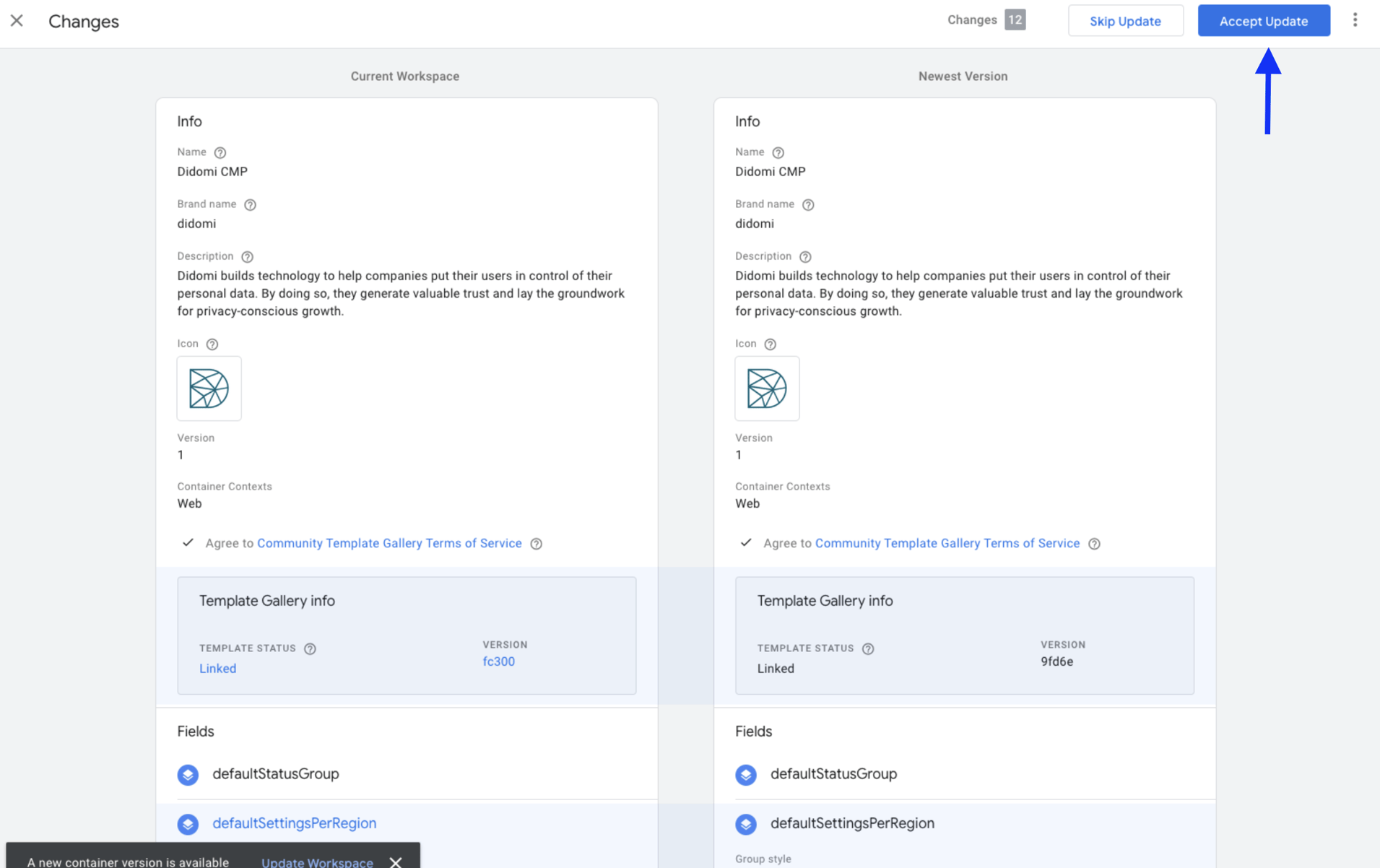Open the Name help tooltip in Current Workspace
This screenshot has width=1380, height=868.
[221, 152]
